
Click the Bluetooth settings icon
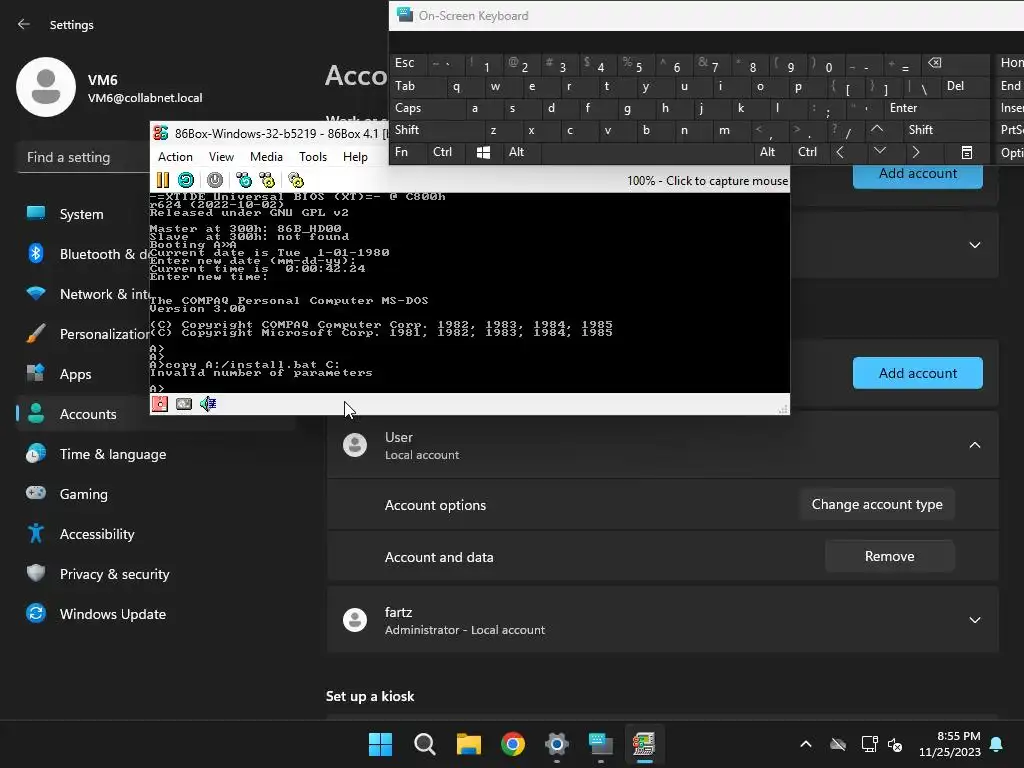pyautogui.click(x=36, y=253)
